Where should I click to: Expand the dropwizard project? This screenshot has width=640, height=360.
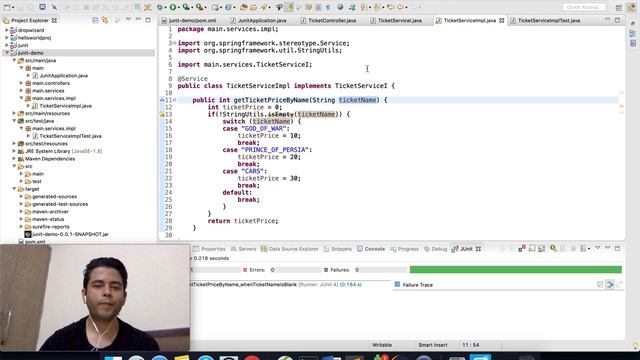pos(7,30)
